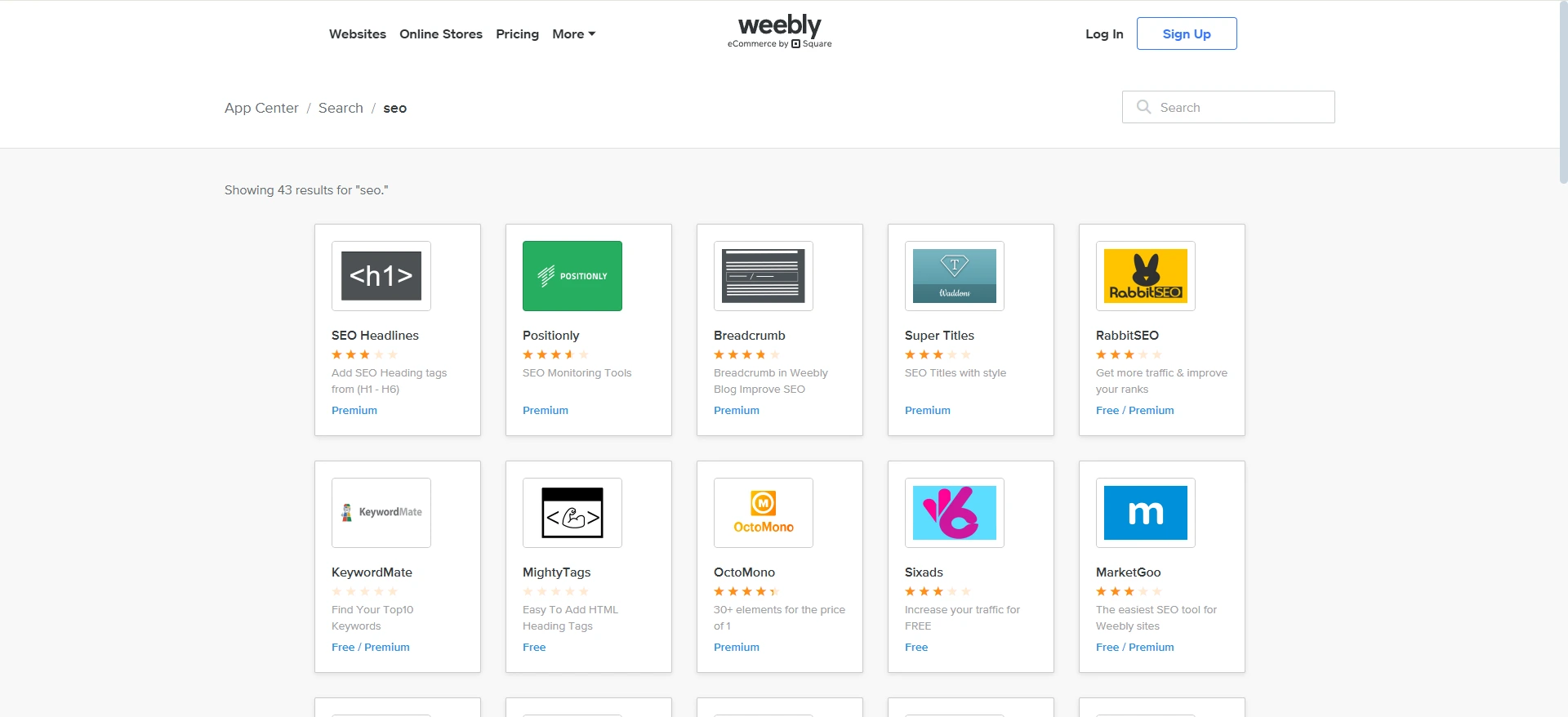Open the OctoMono app icon

click(x=764, y=513)
